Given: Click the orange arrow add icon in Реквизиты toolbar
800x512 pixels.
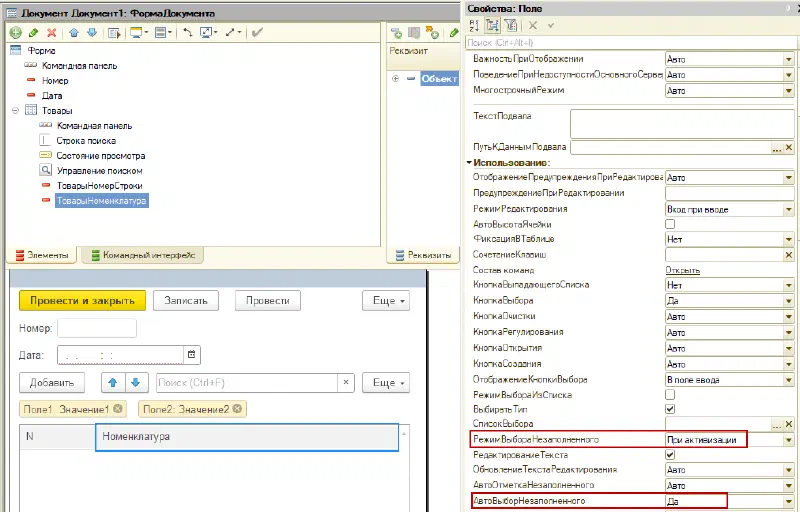Looking at the screenshot, I should click(x=432, y=33).
